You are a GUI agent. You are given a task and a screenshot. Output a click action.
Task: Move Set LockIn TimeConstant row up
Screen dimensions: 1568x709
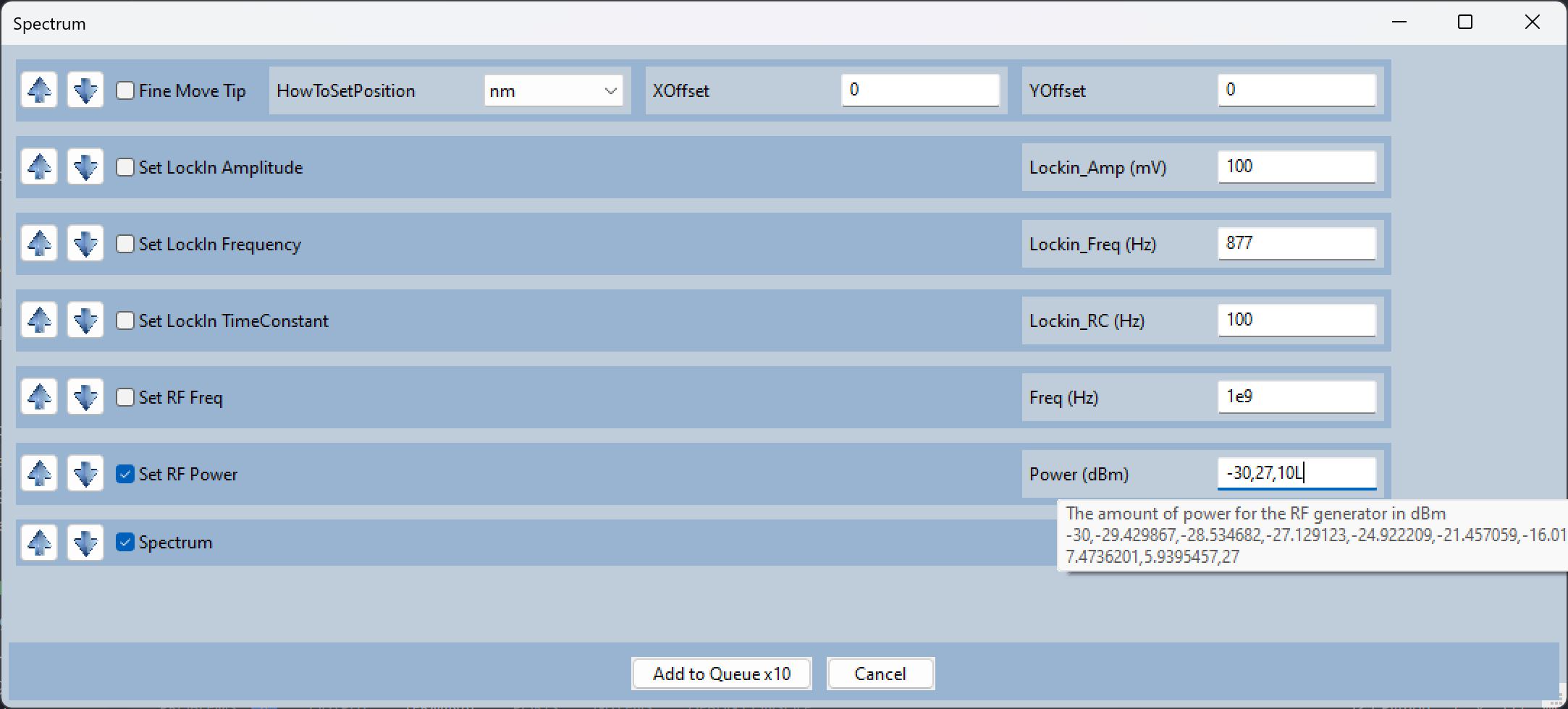pos(39,320)
